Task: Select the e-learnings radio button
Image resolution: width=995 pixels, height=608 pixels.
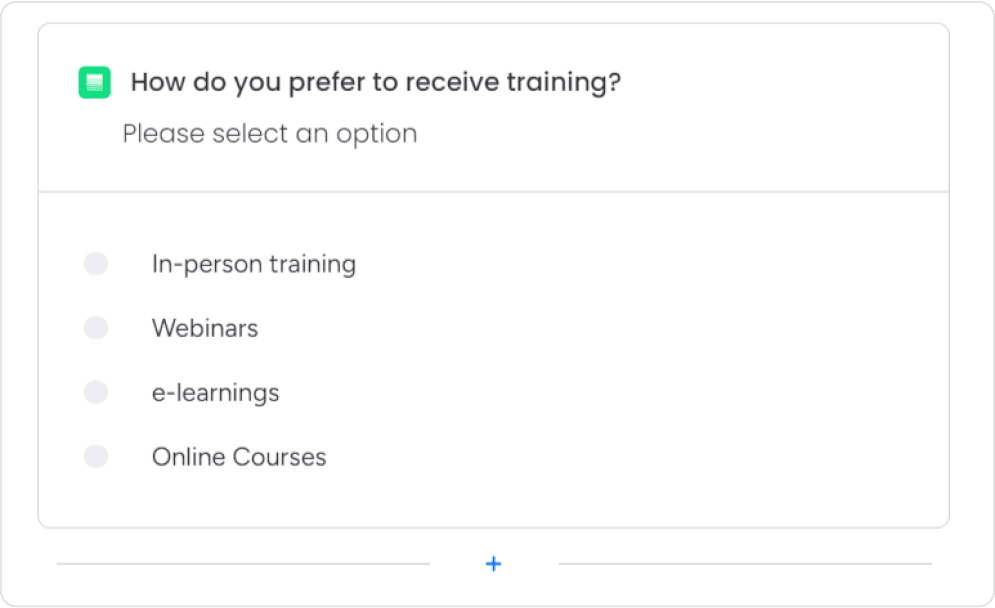Action: point(95,392)
